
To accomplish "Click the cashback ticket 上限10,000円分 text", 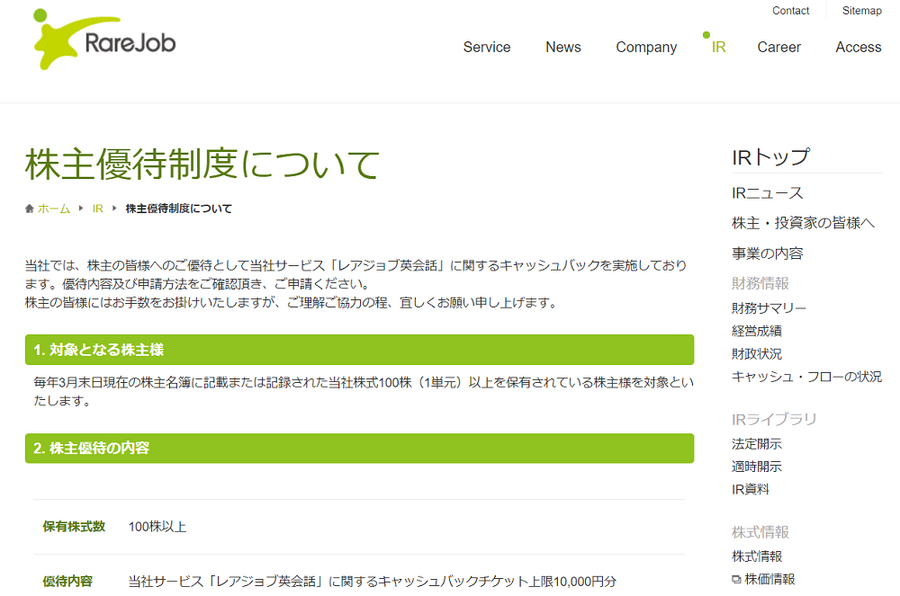I will pos(372,582).
